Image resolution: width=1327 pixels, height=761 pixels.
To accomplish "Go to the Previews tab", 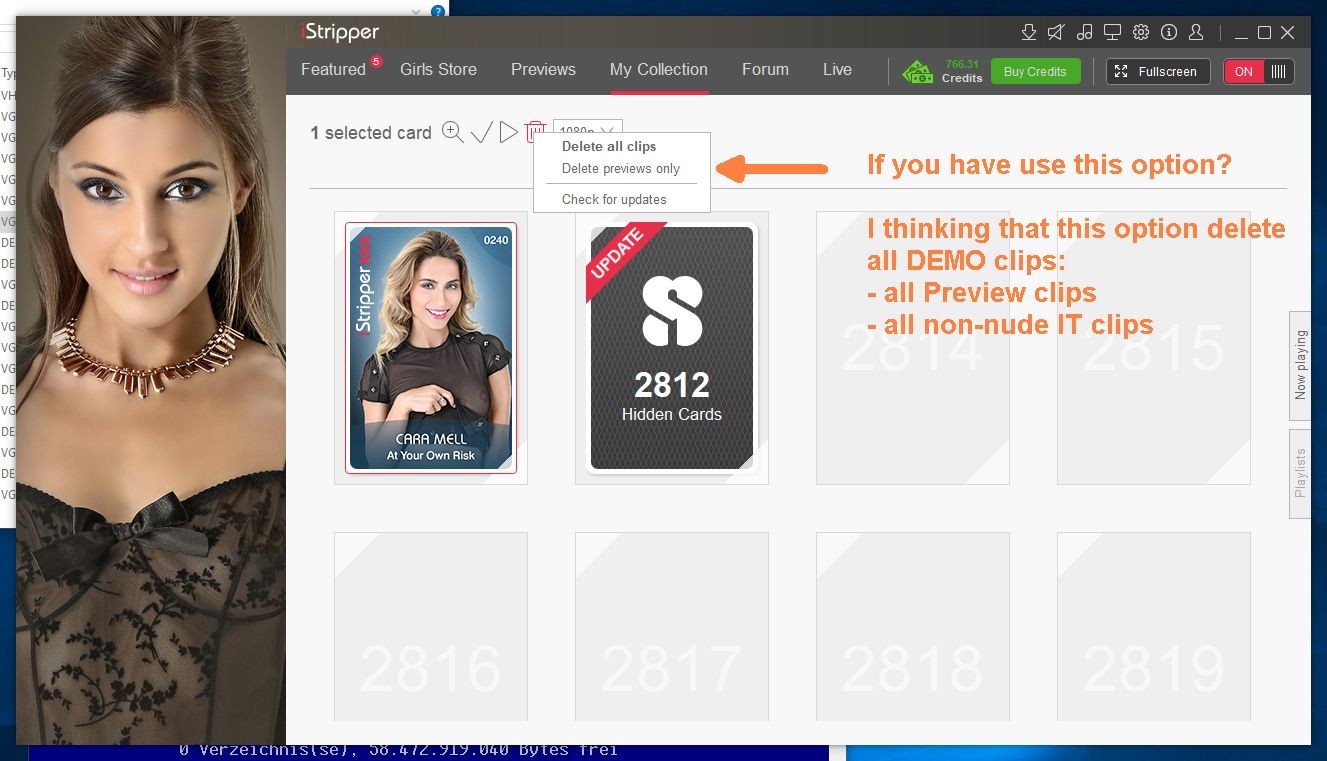I will point(543,69).
